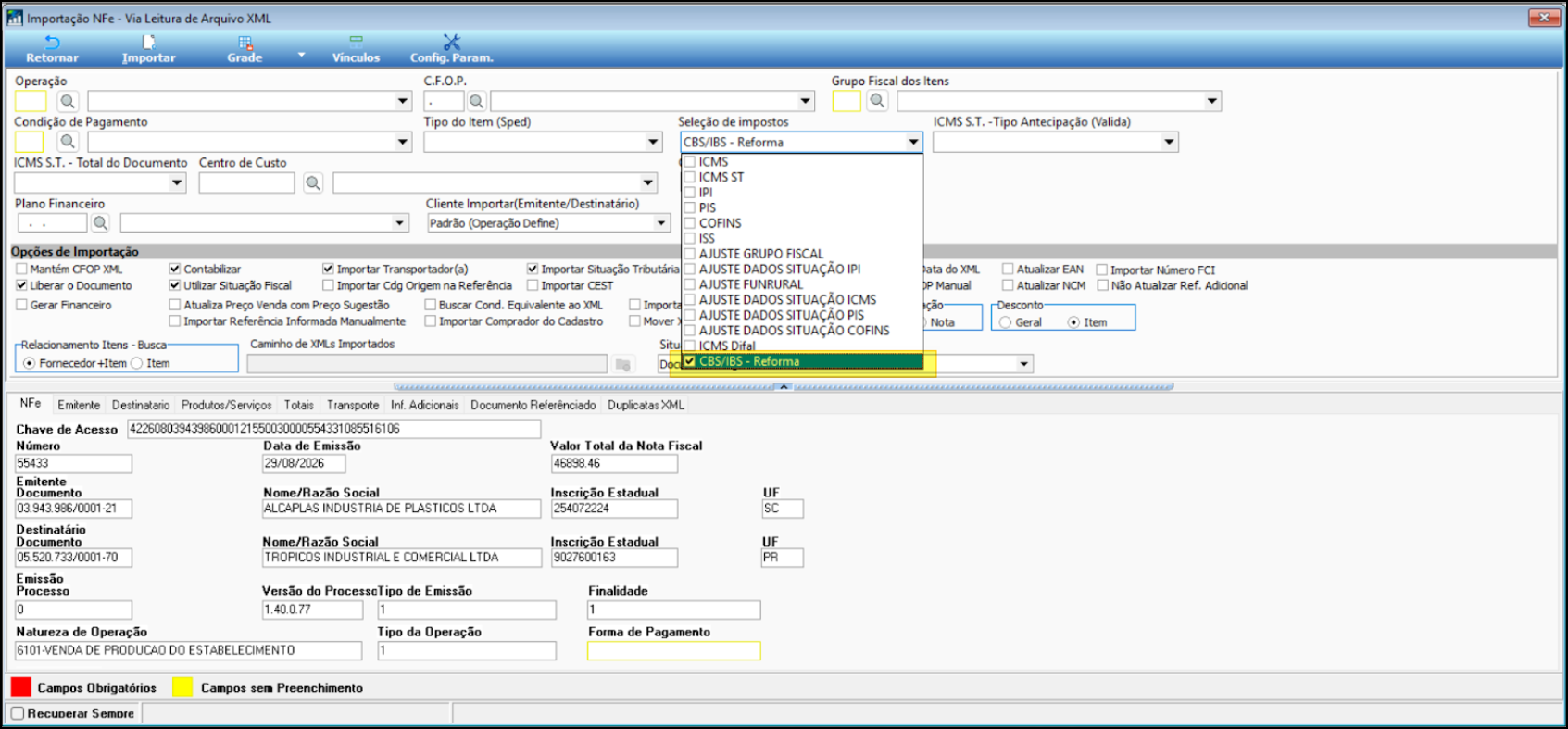Screen dimensions: 1568x729
Task: Open ICMS S.T. Tipo Antecipação dropdown
Action: (1170, 142)
